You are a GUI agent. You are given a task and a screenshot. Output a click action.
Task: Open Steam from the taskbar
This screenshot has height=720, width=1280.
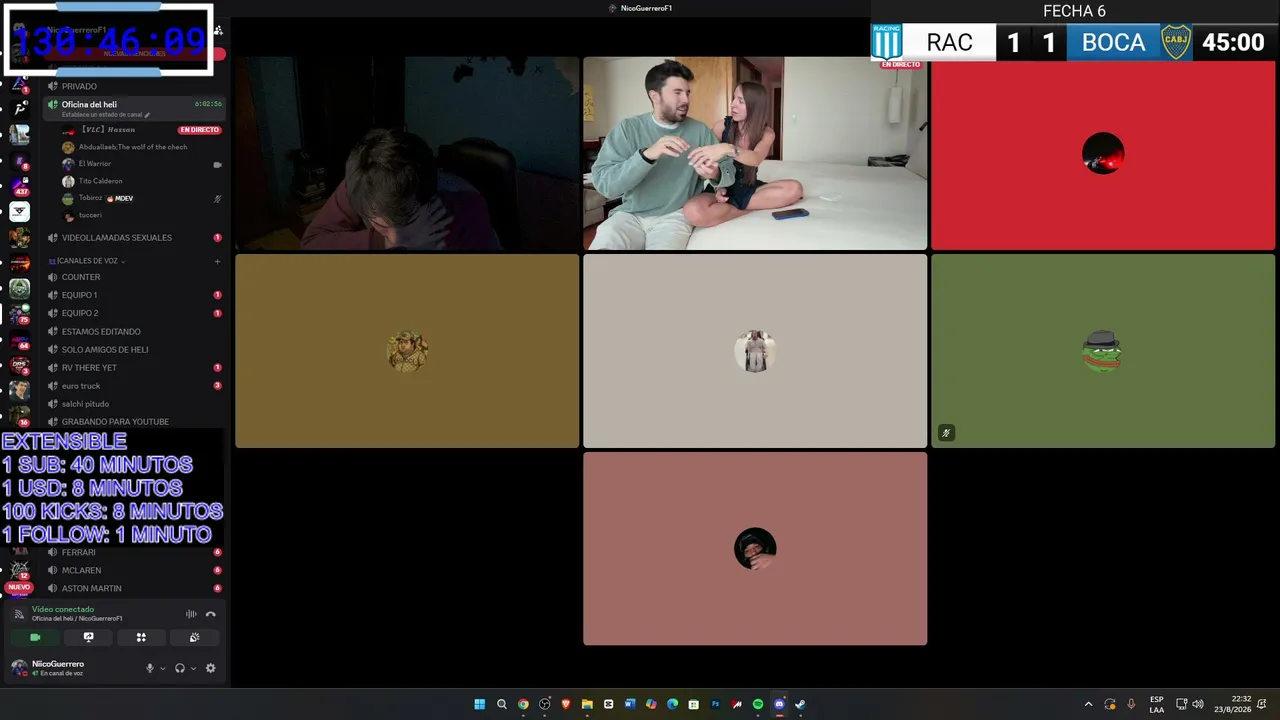click(x=800, y=704)
